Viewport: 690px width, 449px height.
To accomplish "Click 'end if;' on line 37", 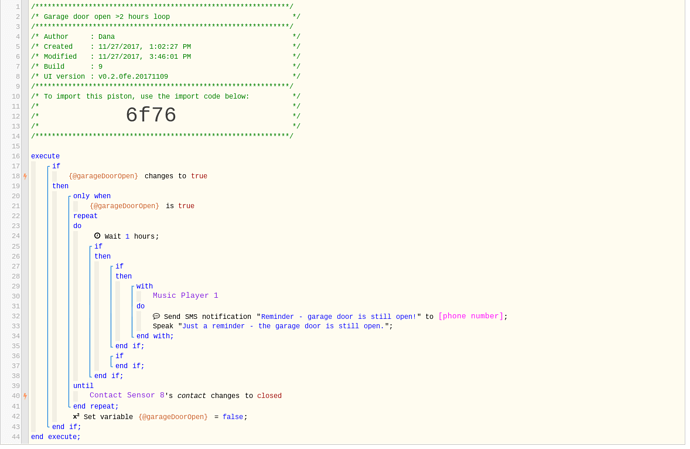I will (130, 366).
